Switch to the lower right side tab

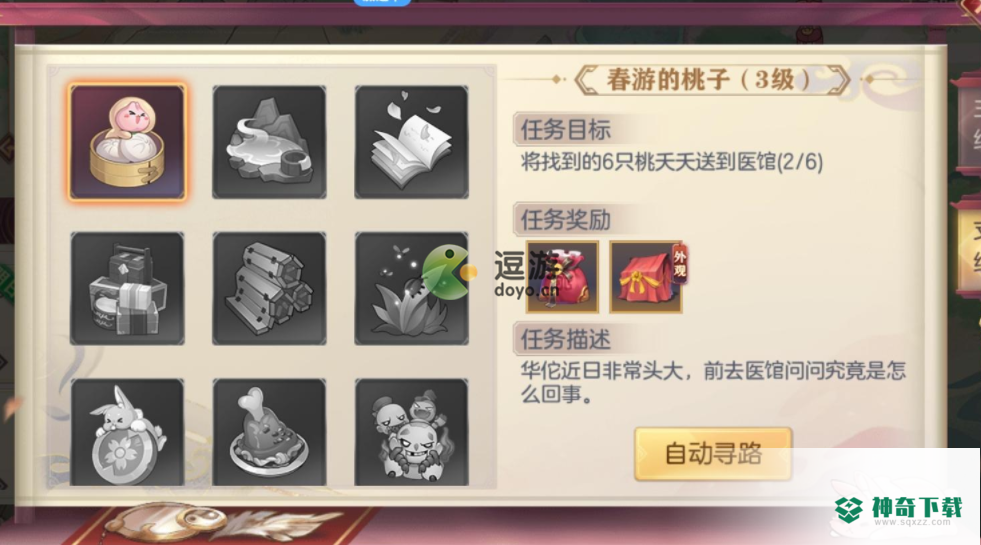tap(967, 248)
